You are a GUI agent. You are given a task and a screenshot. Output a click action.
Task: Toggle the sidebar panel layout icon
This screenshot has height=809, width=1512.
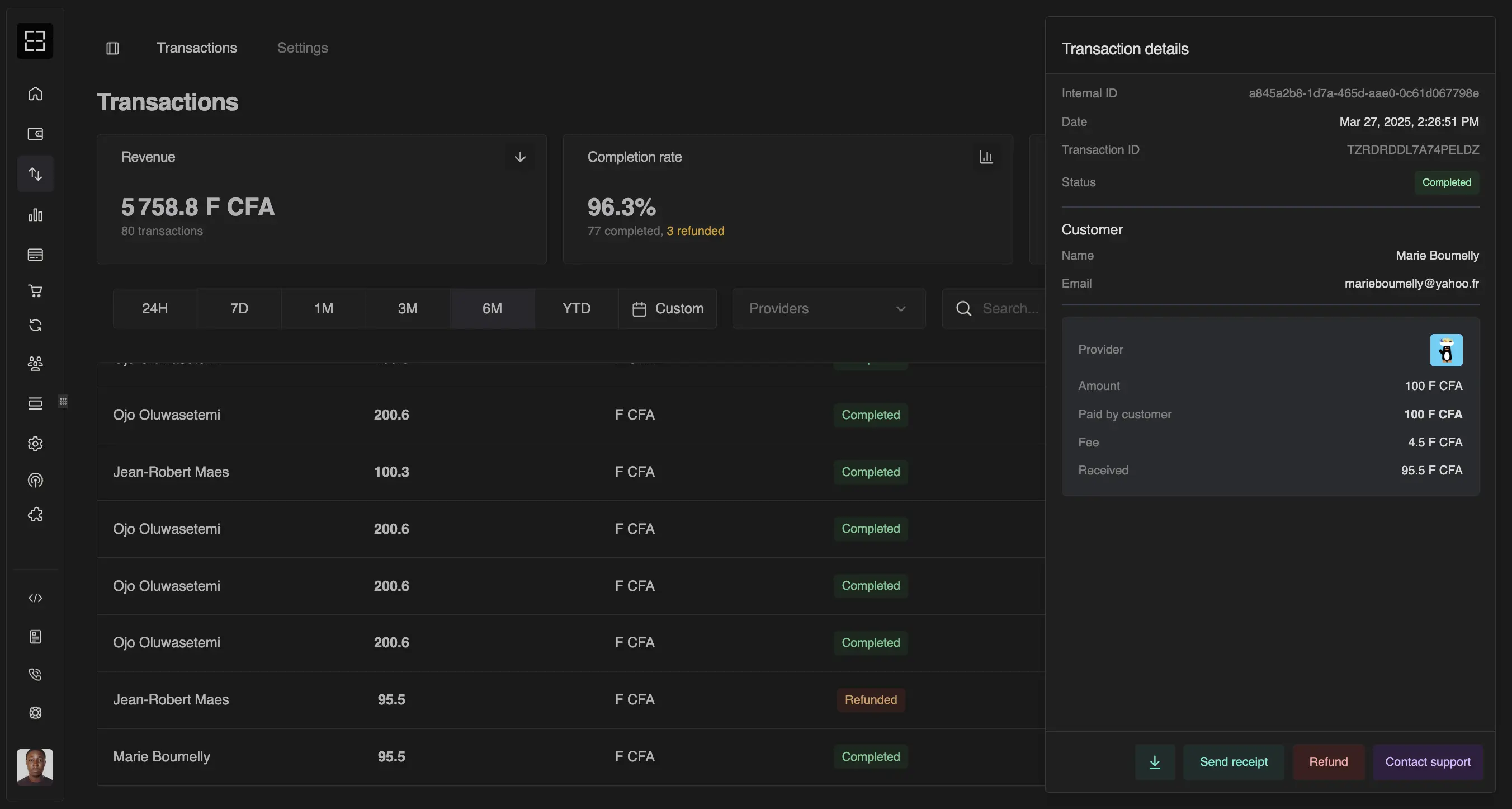point(112,48)
